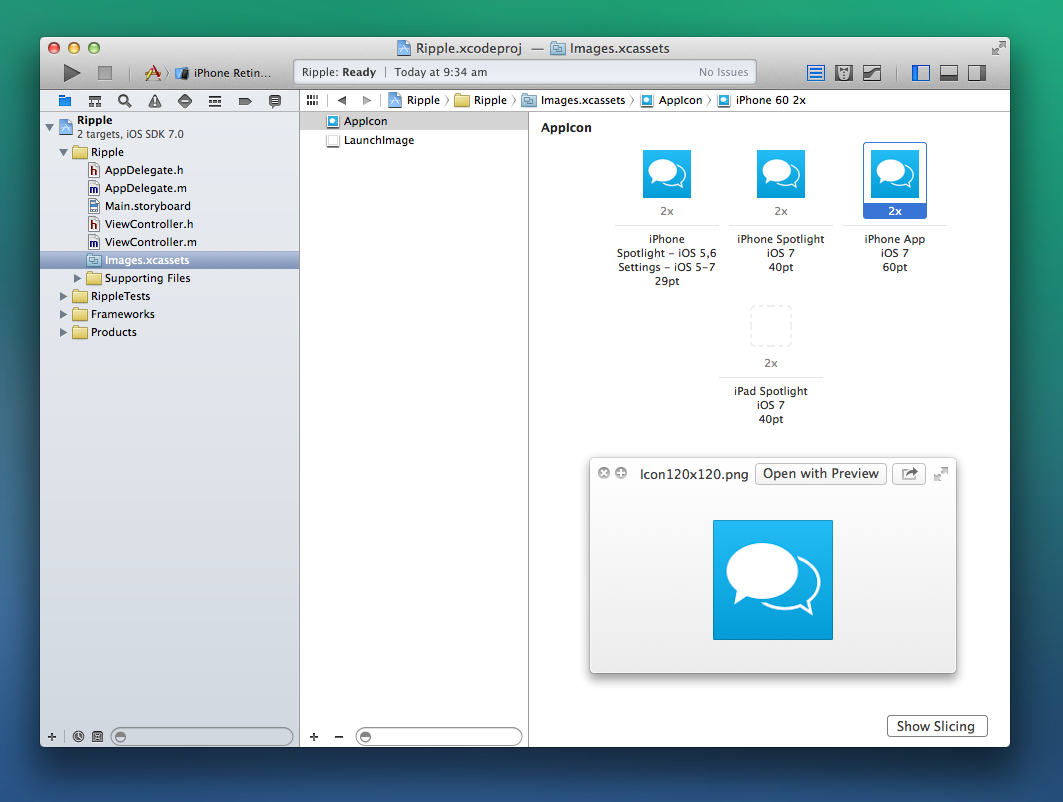Click the Show Slicing button
The height and width of the screenshot is (802, 1063).
click(x=937, y=726)
